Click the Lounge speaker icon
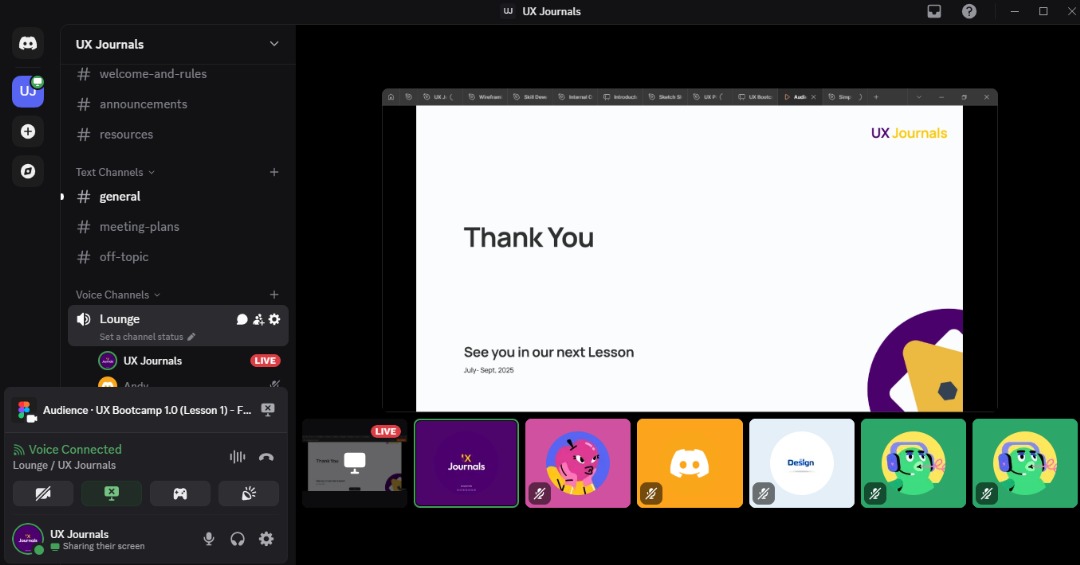 83,319
